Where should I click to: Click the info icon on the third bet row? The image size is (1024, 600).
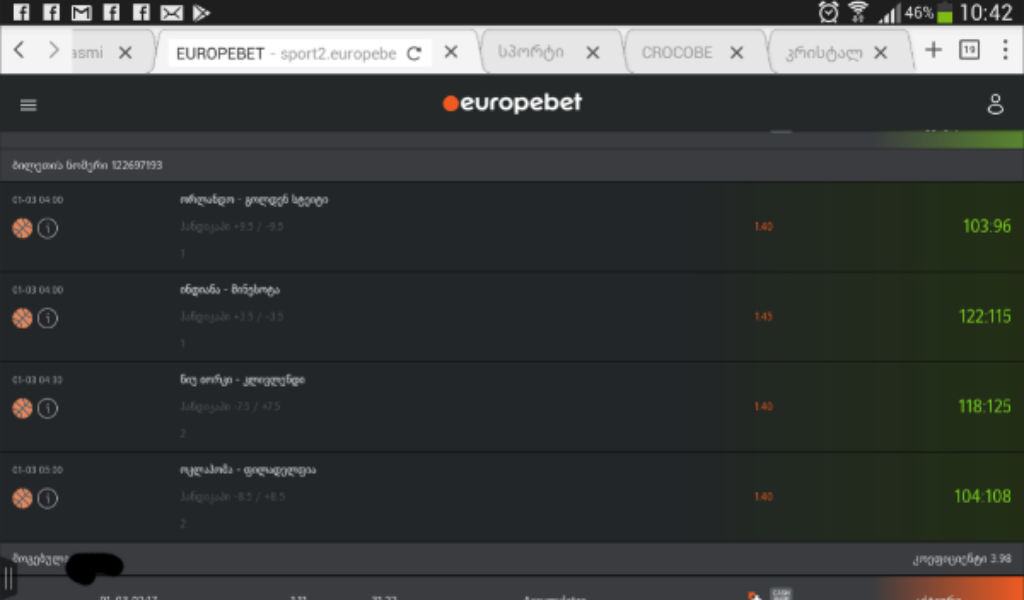[47, 409]
